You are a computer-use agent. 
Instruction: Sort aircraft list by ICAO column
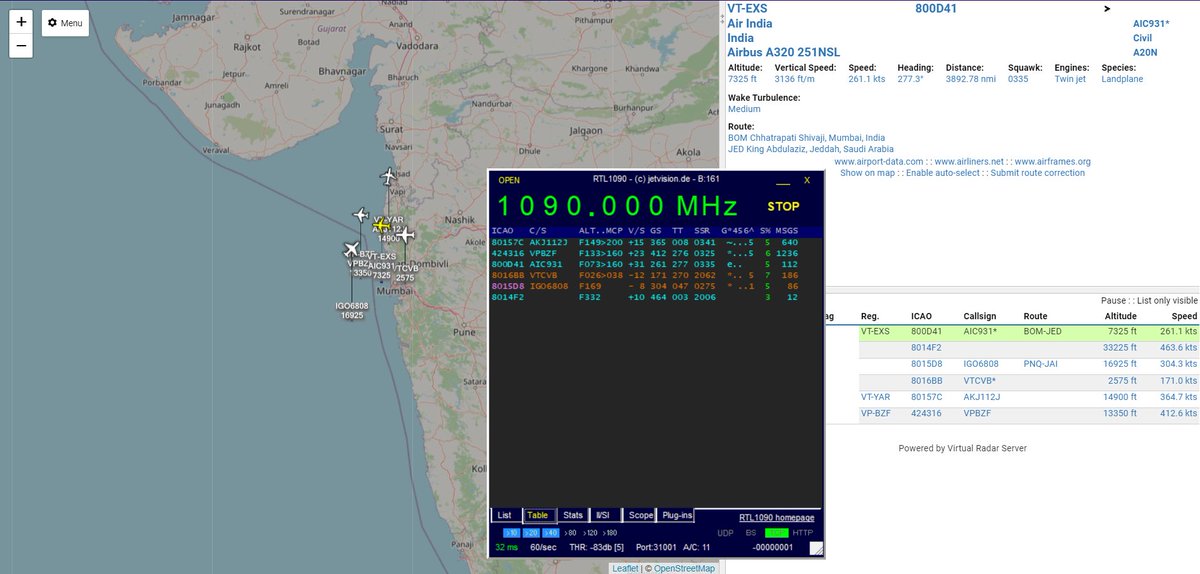pos(922,316)
